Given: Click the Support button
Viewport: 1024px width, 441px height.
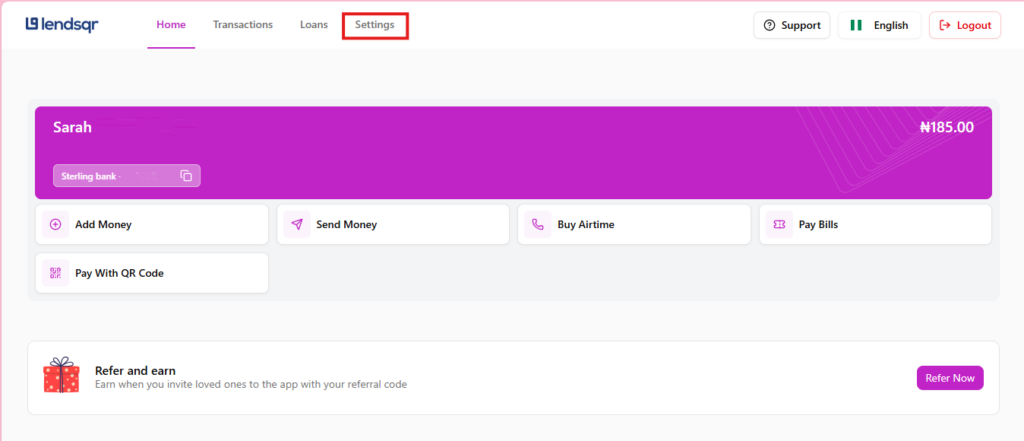Looking at the screenshot, I should click(791, 25).
